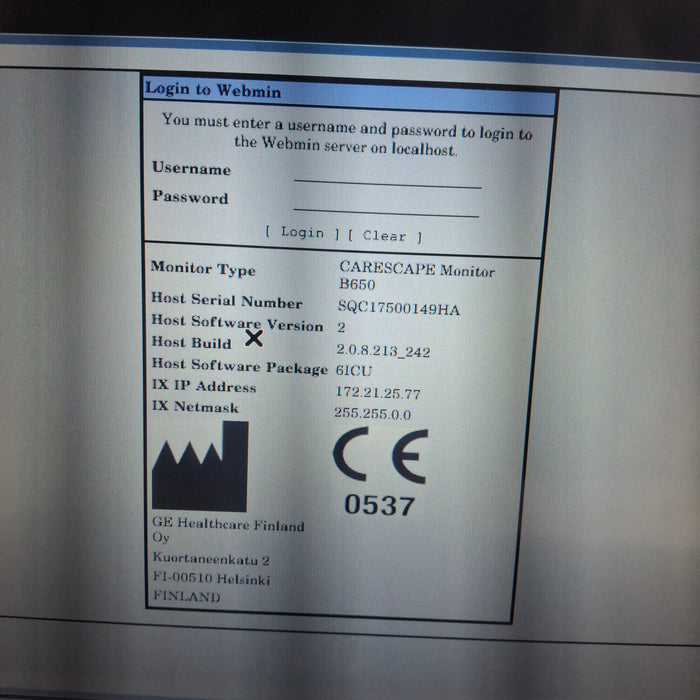Click the '0537' notified body number
Screen dimensions: 700x700
(x=379, y=505)
